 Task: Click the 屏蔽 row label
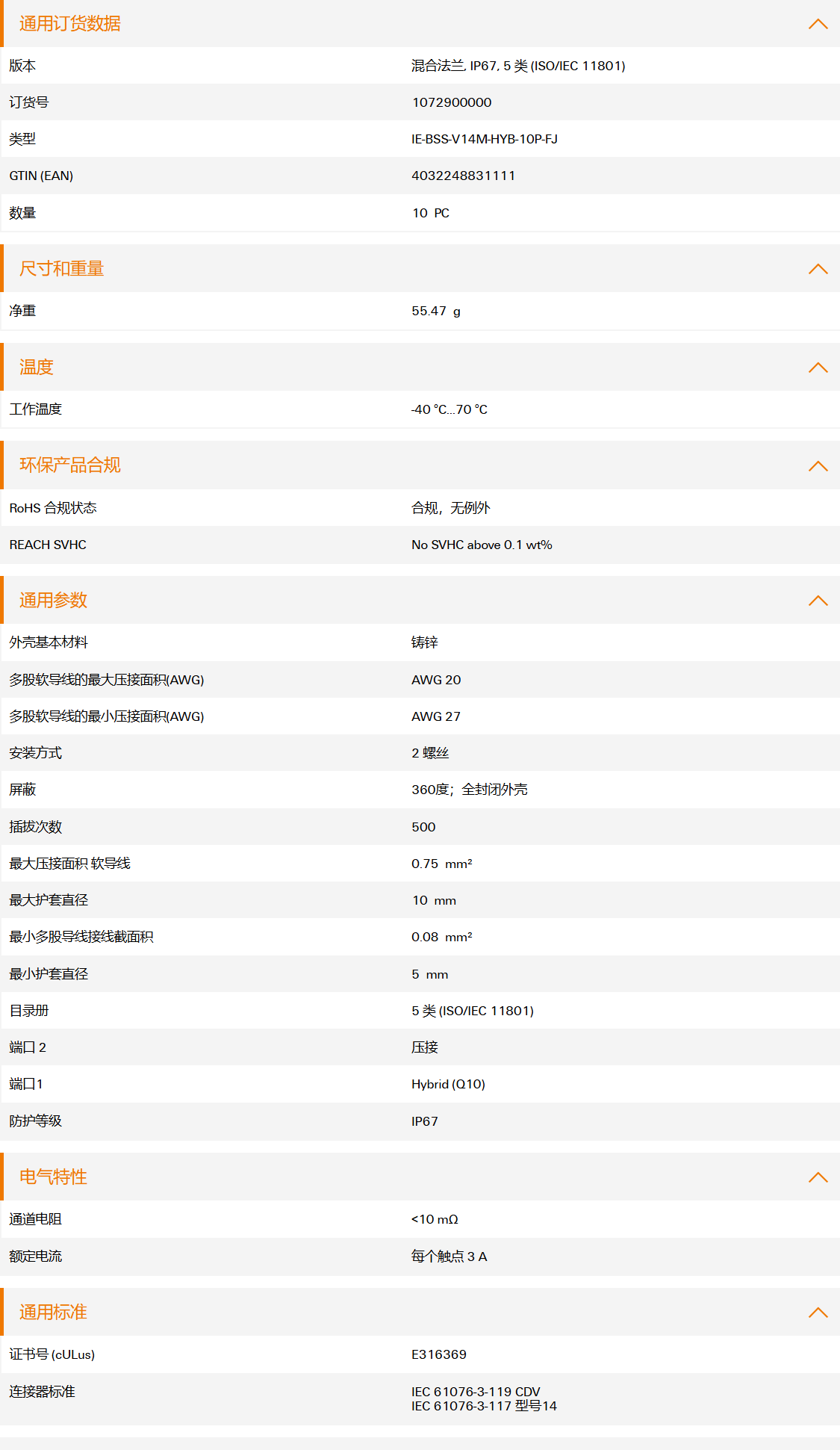click(22, 790)
